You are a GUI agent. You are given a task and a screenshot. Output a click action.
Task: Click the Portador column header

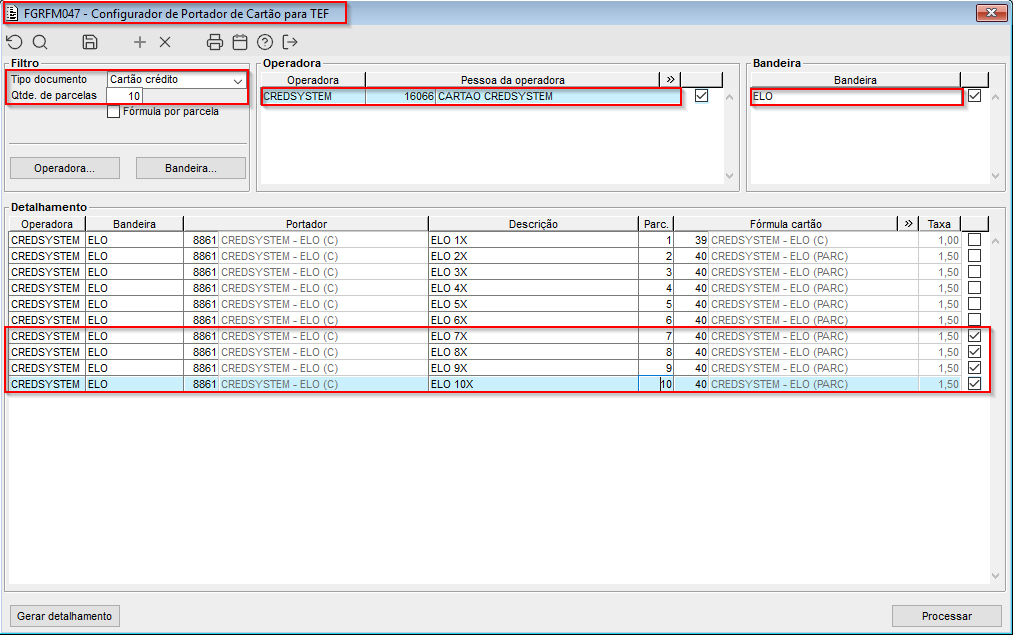(x=306, y=224)
